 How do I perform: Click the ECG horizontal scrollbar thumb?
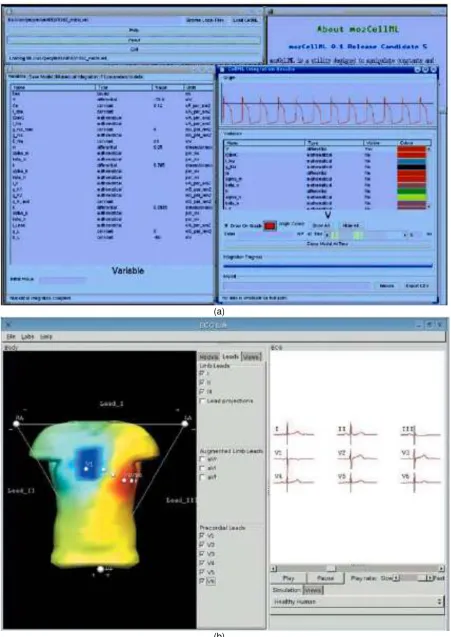331,568
